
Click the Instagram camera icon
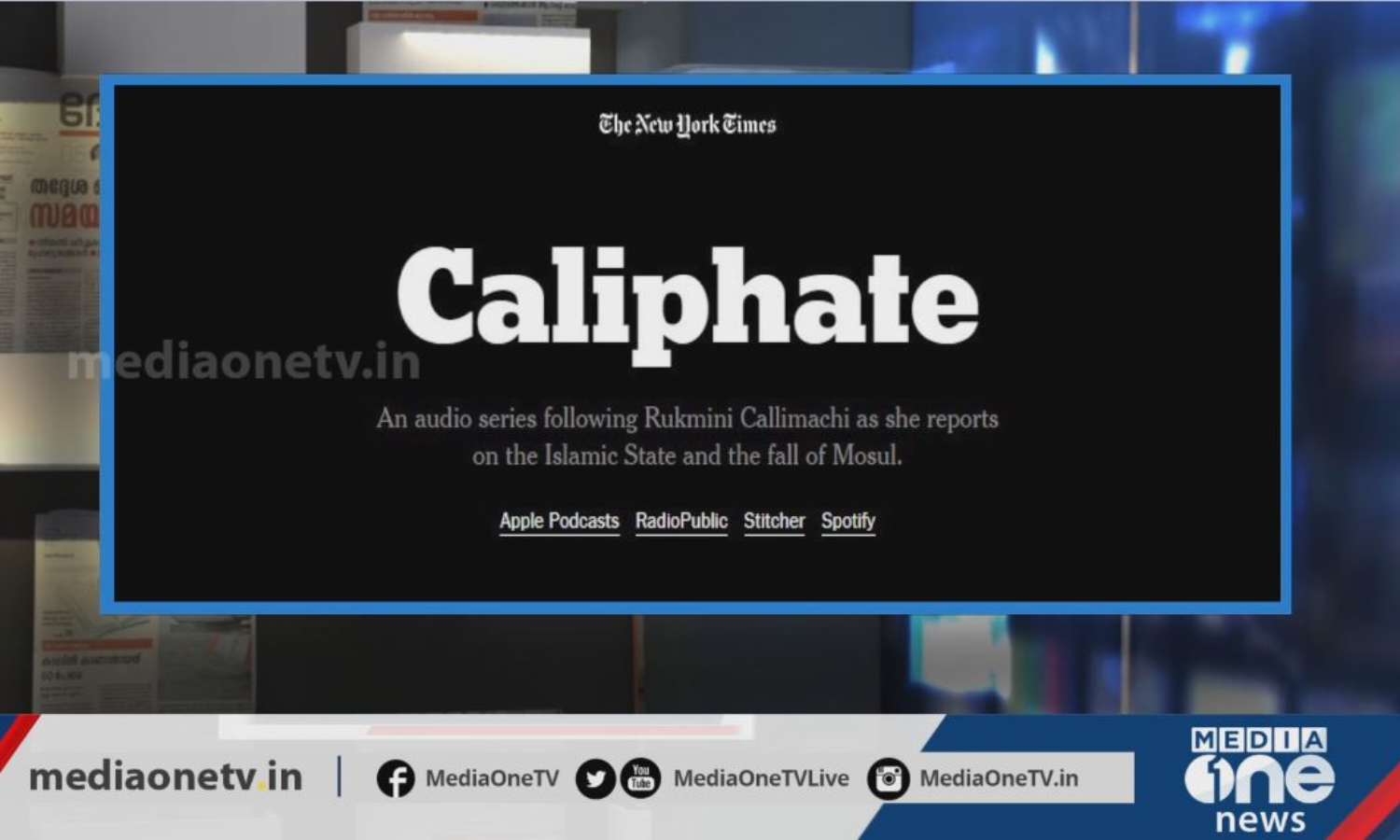889,778
